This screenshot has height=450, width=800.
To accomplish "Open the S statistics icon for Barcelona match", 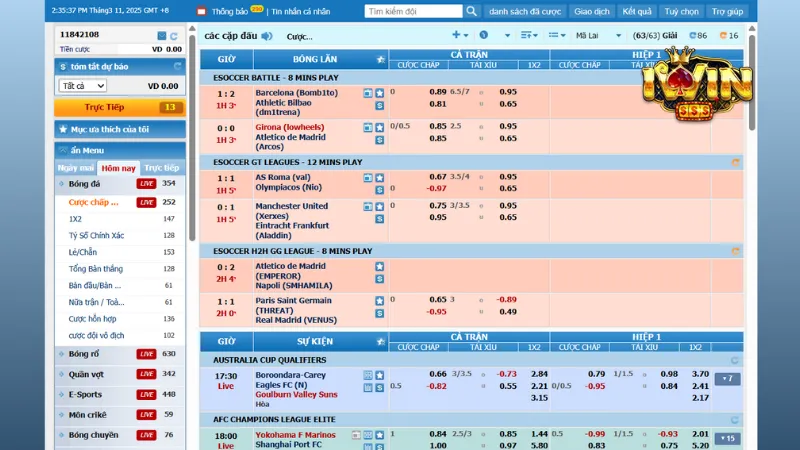I will (x=380, y=106).
